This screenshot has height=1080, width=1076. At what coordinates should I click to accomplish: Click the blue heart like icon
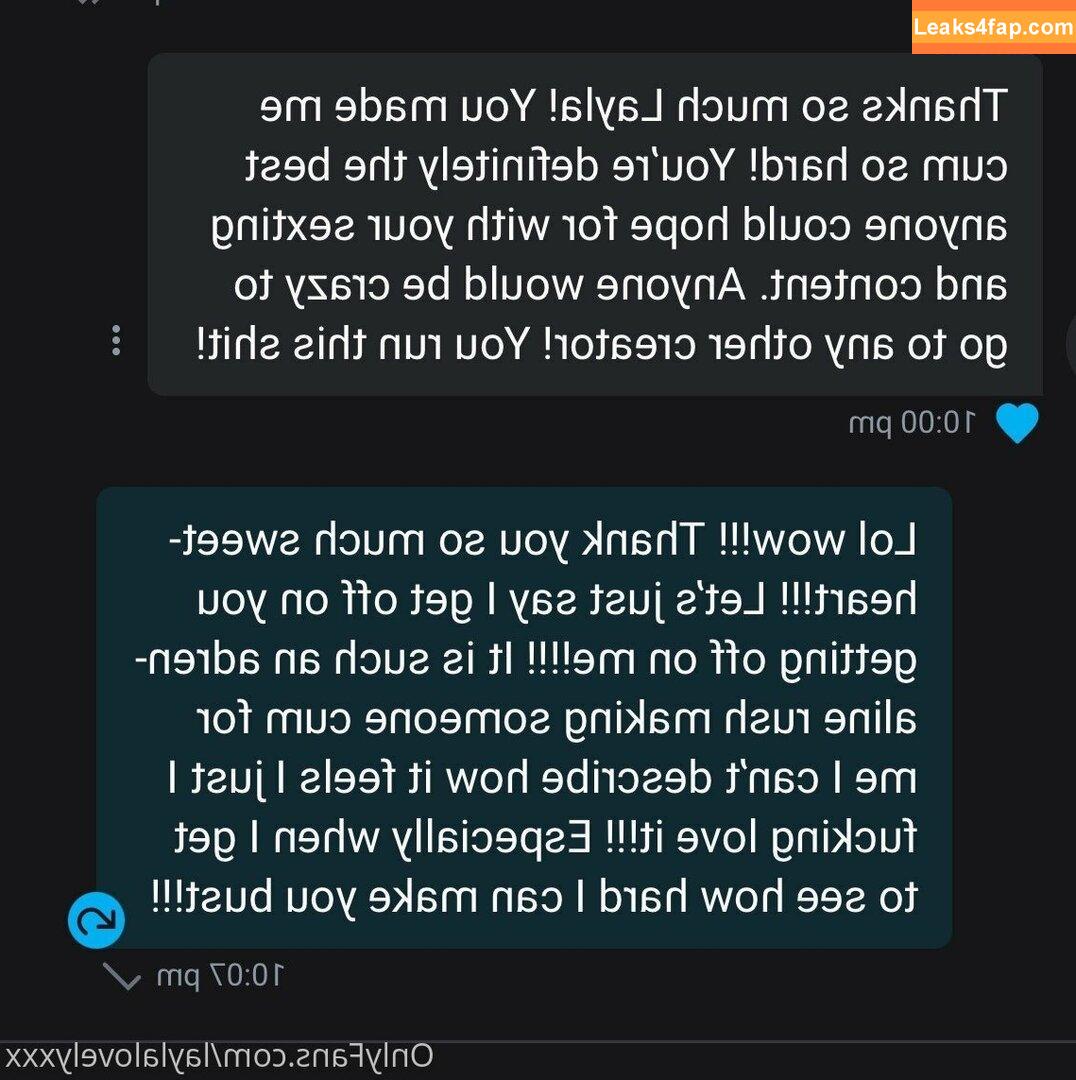click(1017, 422)
